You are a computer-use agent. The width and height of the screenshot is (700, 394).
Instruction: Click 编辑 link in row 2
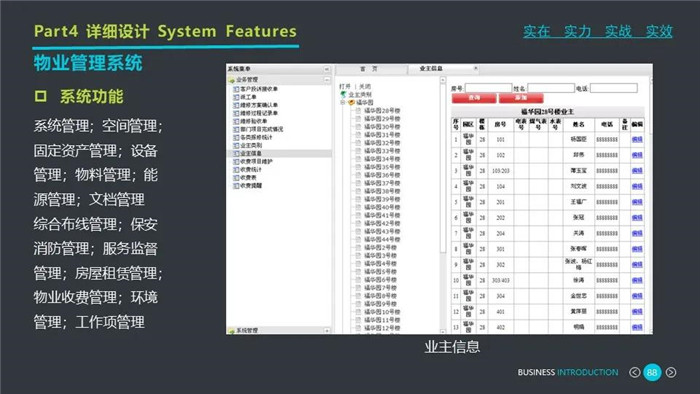(637, 155)
